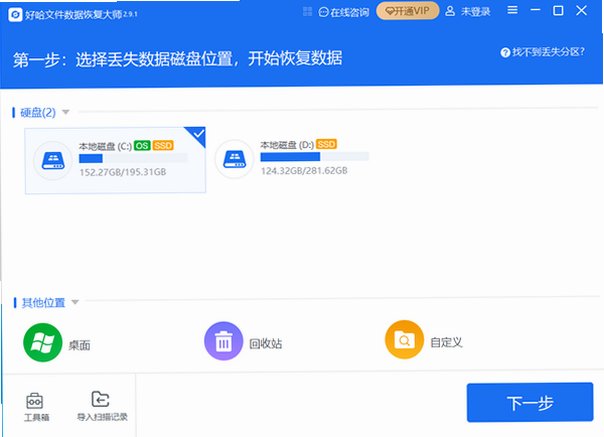Open the hamburger menu icon
604x437 pixels.
pyautogui.click(x=512, y=10)
